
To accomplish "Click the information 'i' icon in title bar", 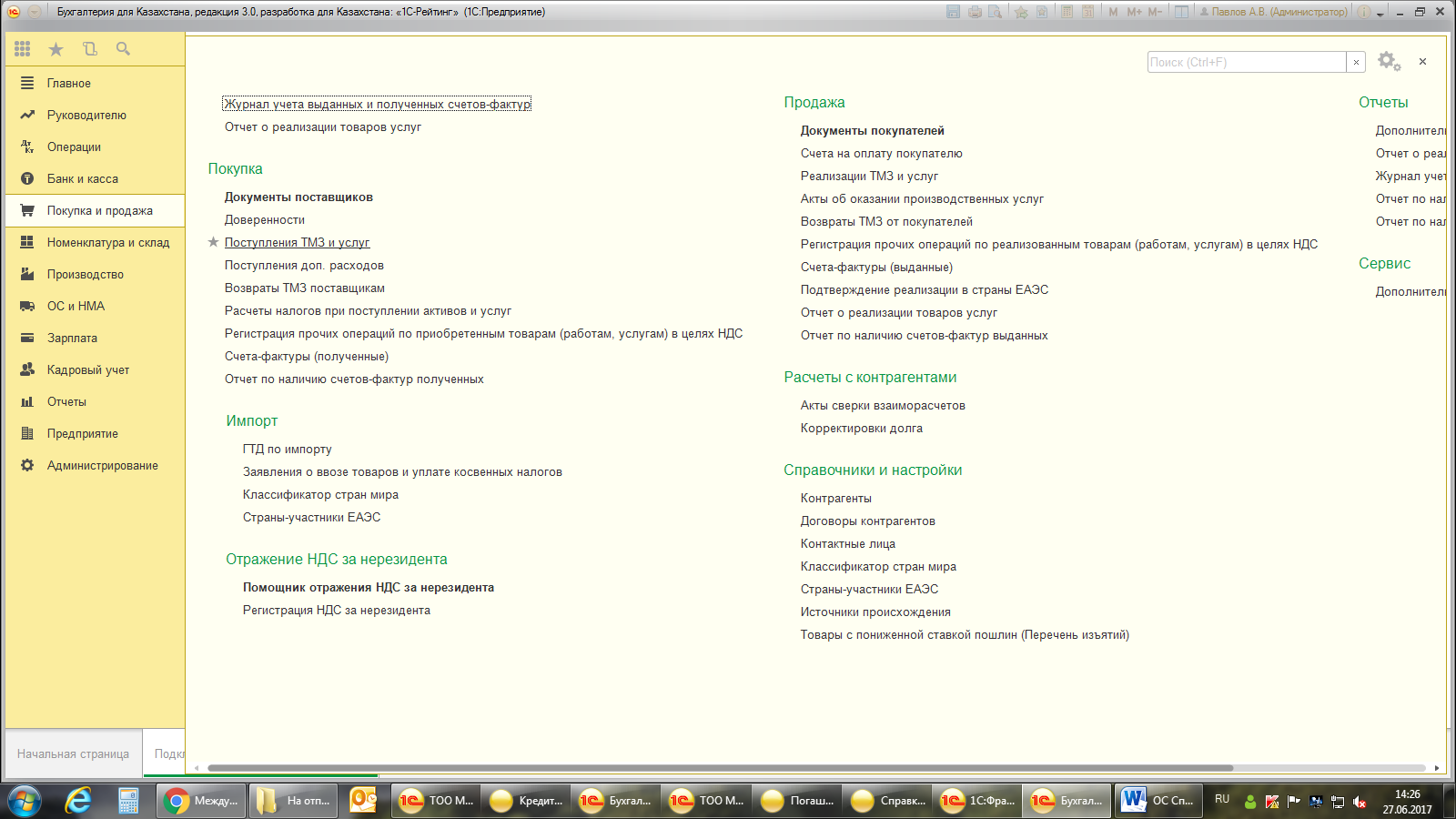I will (x=1363, y=12).
